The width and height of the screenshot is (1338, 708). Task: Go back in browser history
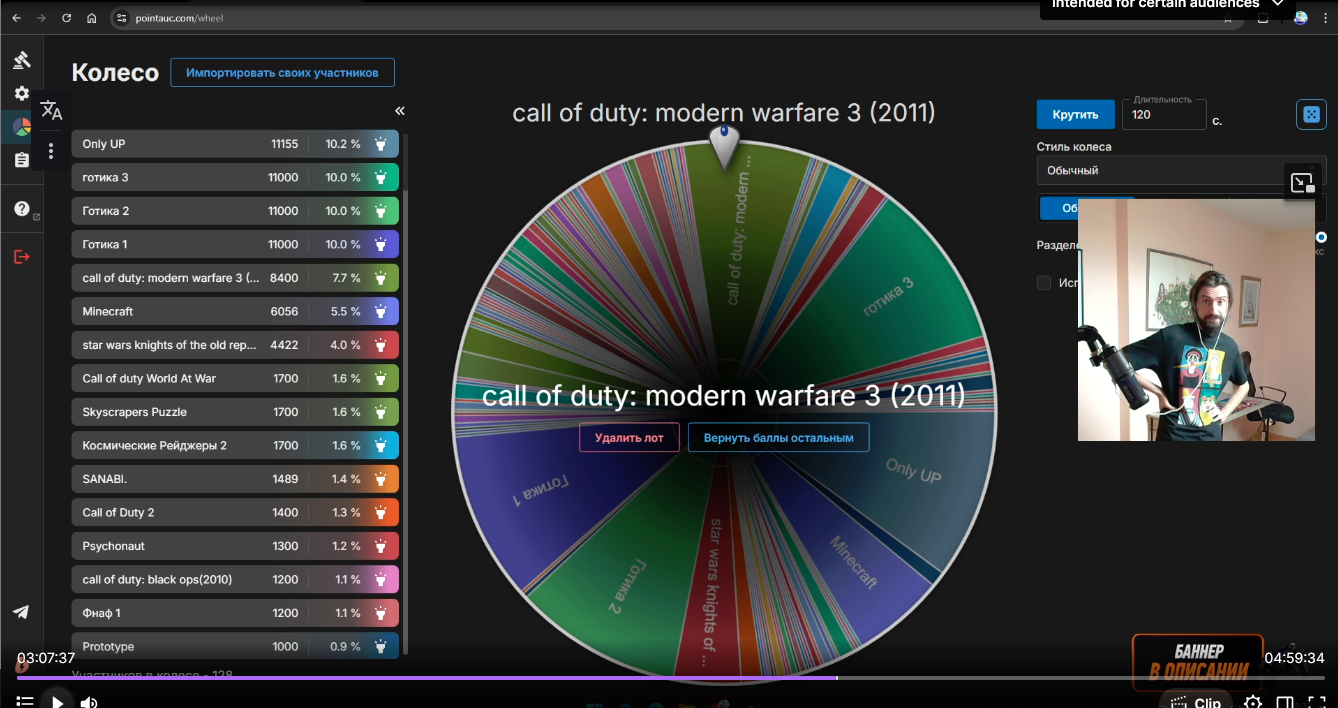(14, 18)
